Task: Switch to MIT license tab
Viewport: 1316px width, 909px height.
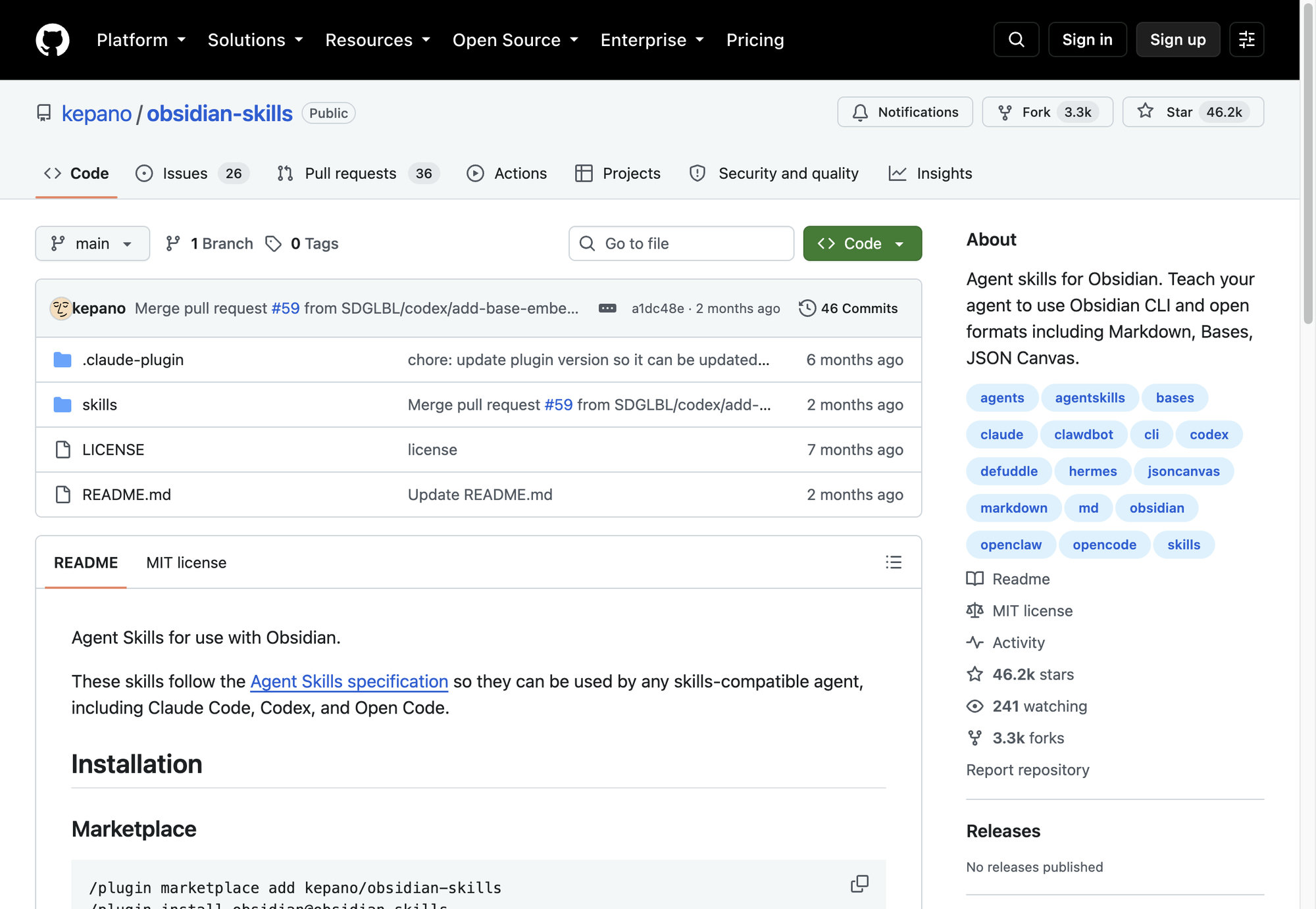Action: coord(186,563)
